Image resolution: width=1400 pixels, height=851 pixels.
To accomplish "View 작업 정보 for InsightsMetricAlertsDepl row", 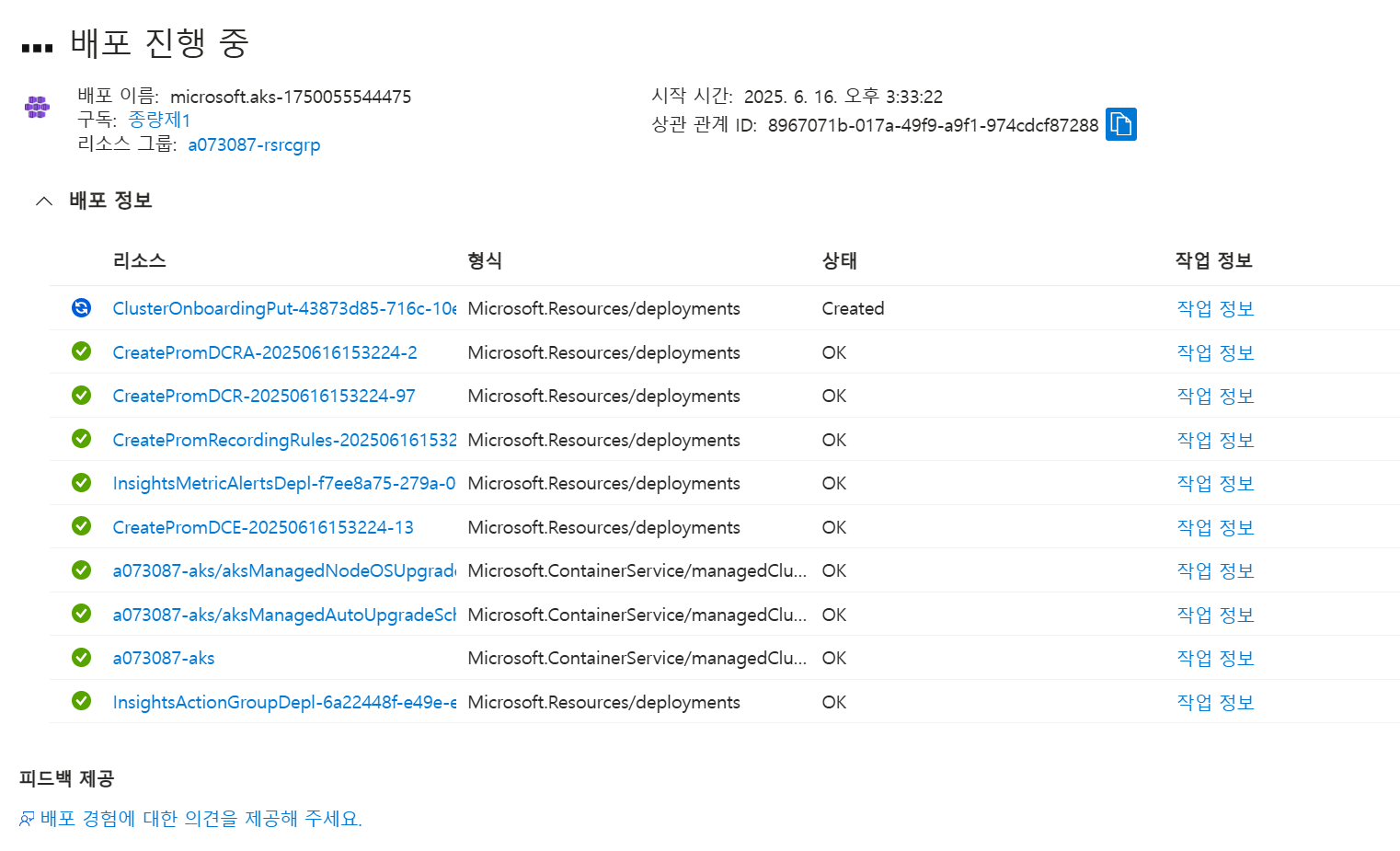I will tap(1215, 483).
